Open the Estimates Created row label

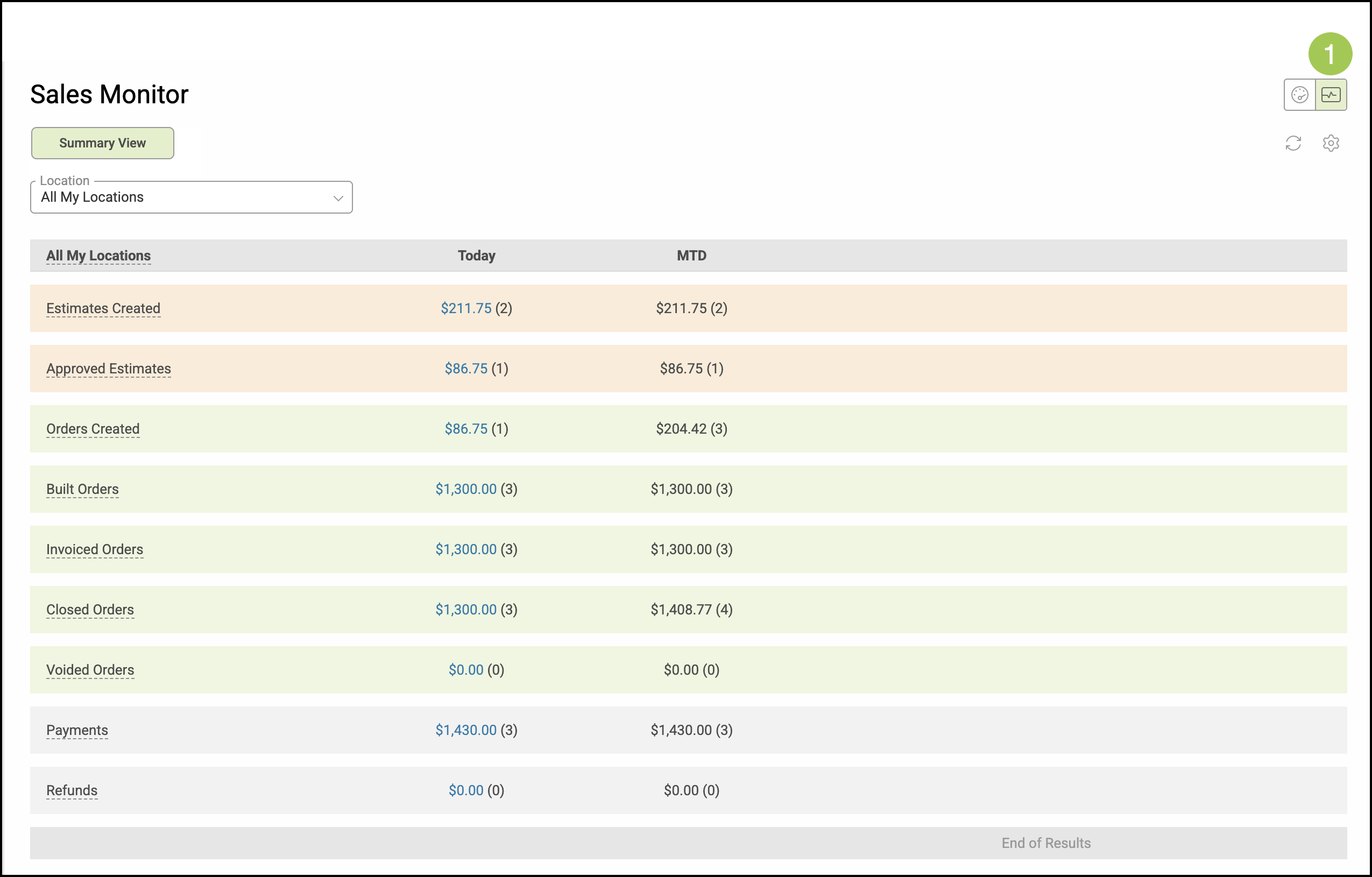point(103,308)
